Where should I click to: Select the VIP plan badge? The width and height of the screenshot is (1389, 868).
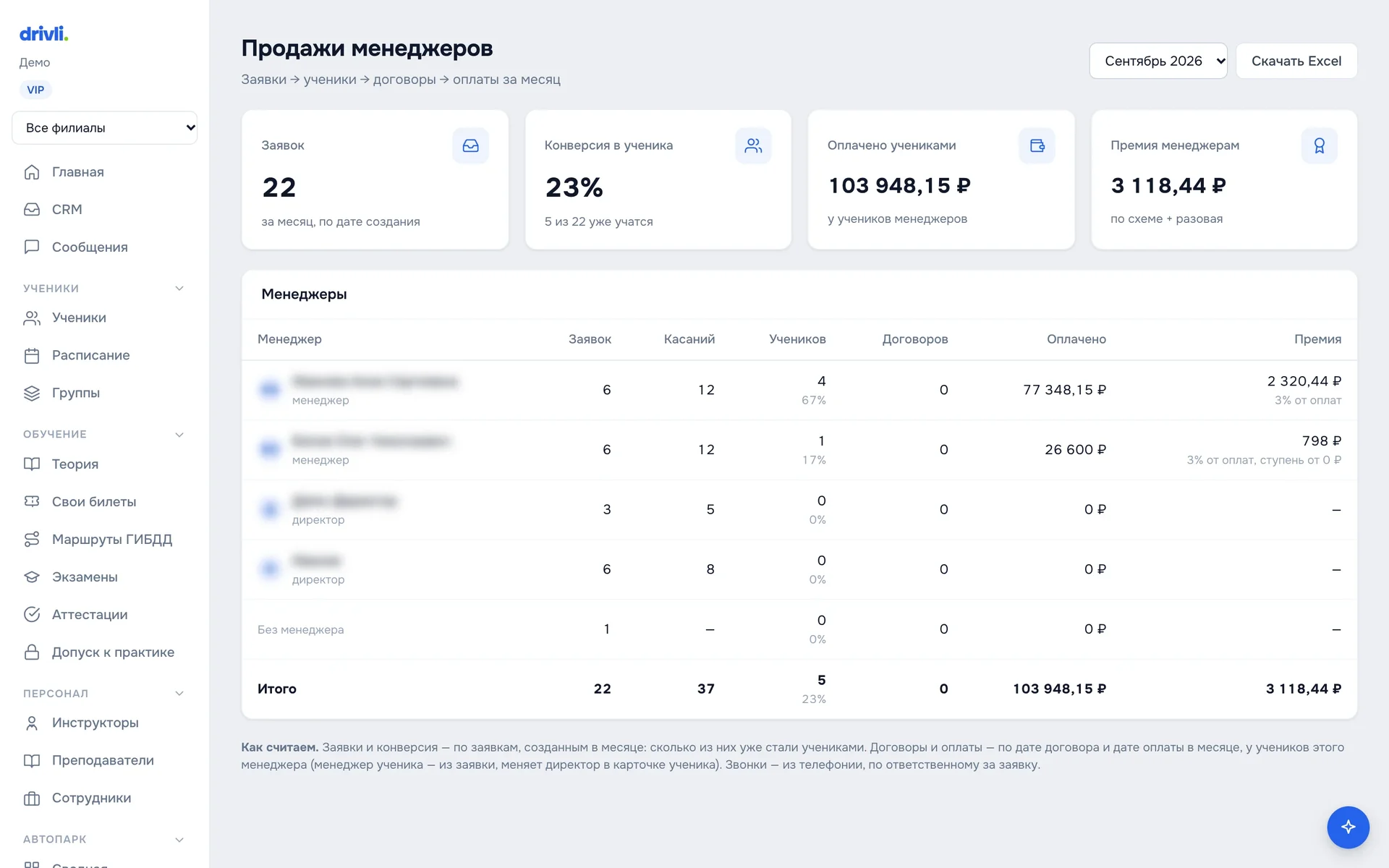click(x=35, y=90)
